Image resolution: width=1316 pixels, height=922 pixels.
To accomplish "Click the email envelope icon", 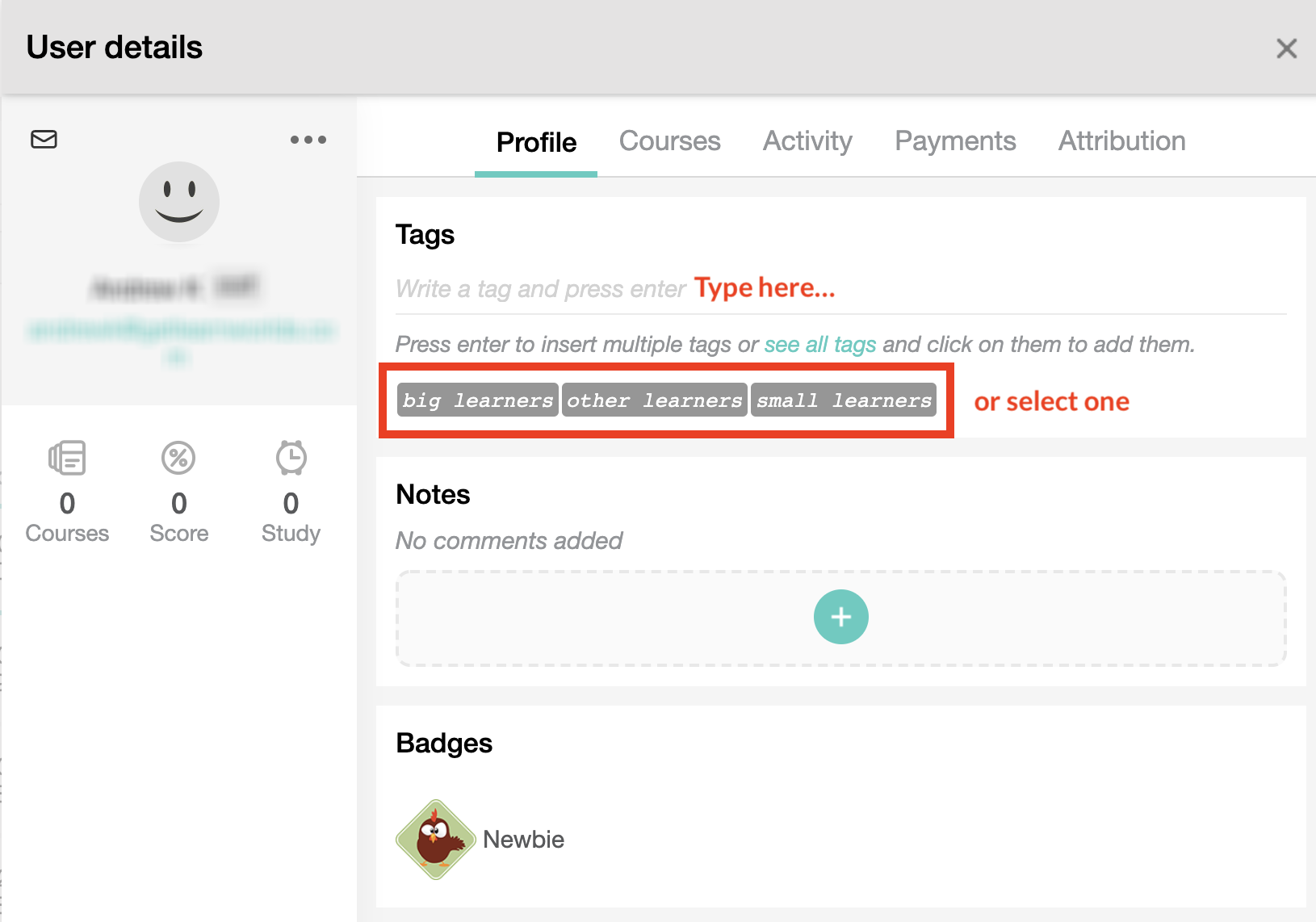I will point(44,139).
